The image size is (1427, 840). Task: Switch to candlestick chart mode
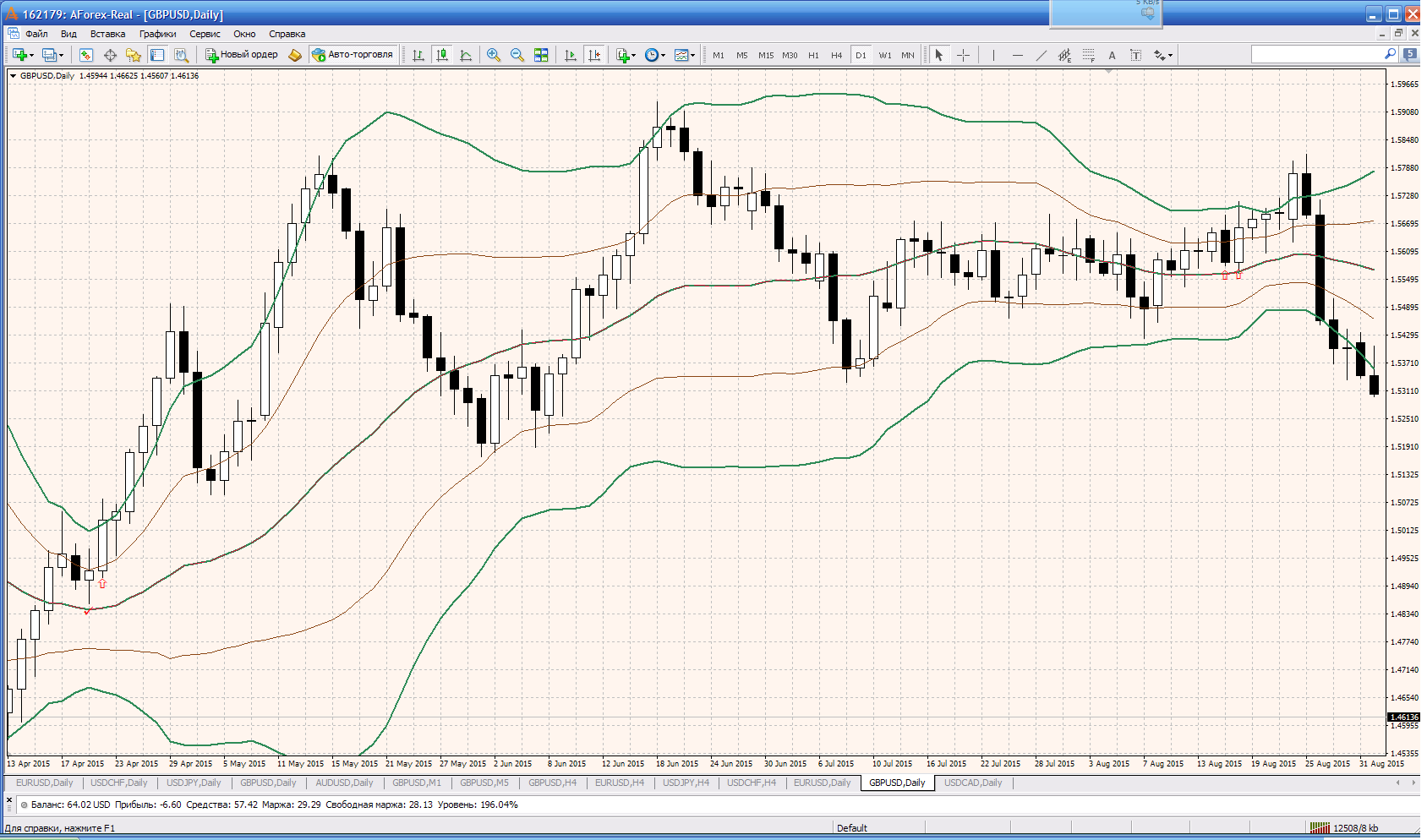442,55
